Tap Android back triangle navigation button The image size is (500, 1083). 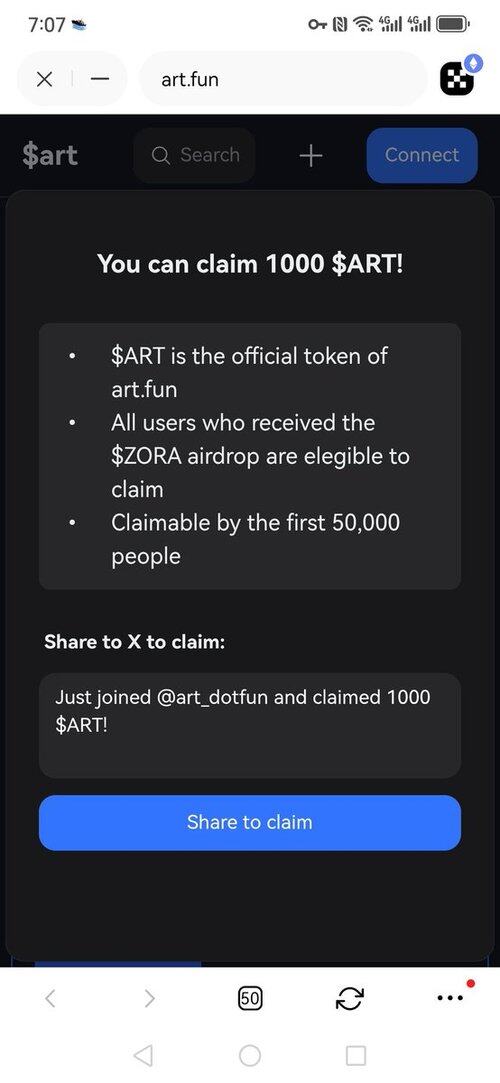(143, 1055)
